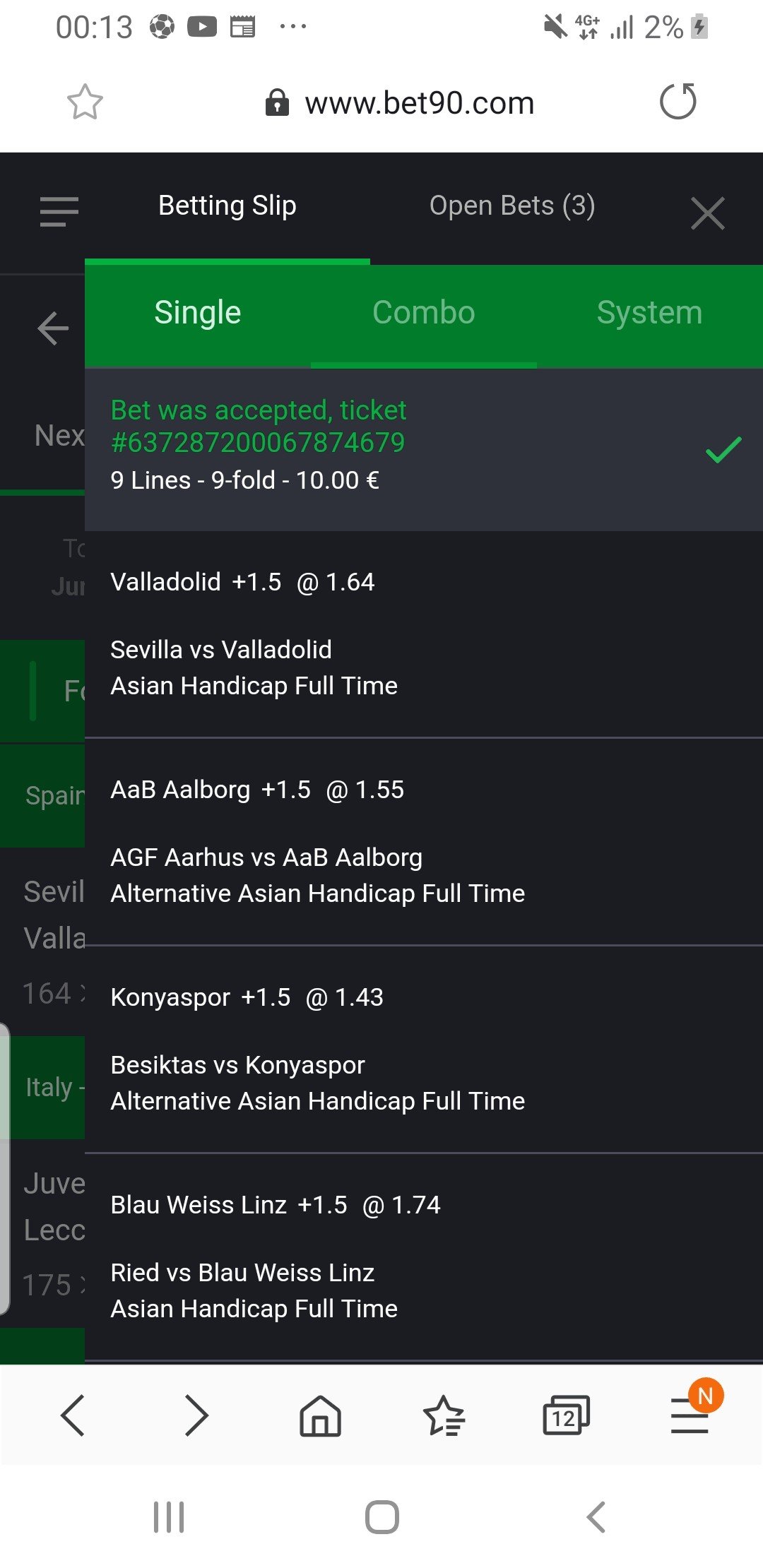Image resolution: width=763 pixels, height=1568 pixels.
Task: Navigate browser back with left chevron
Action: coord(73,1415)
